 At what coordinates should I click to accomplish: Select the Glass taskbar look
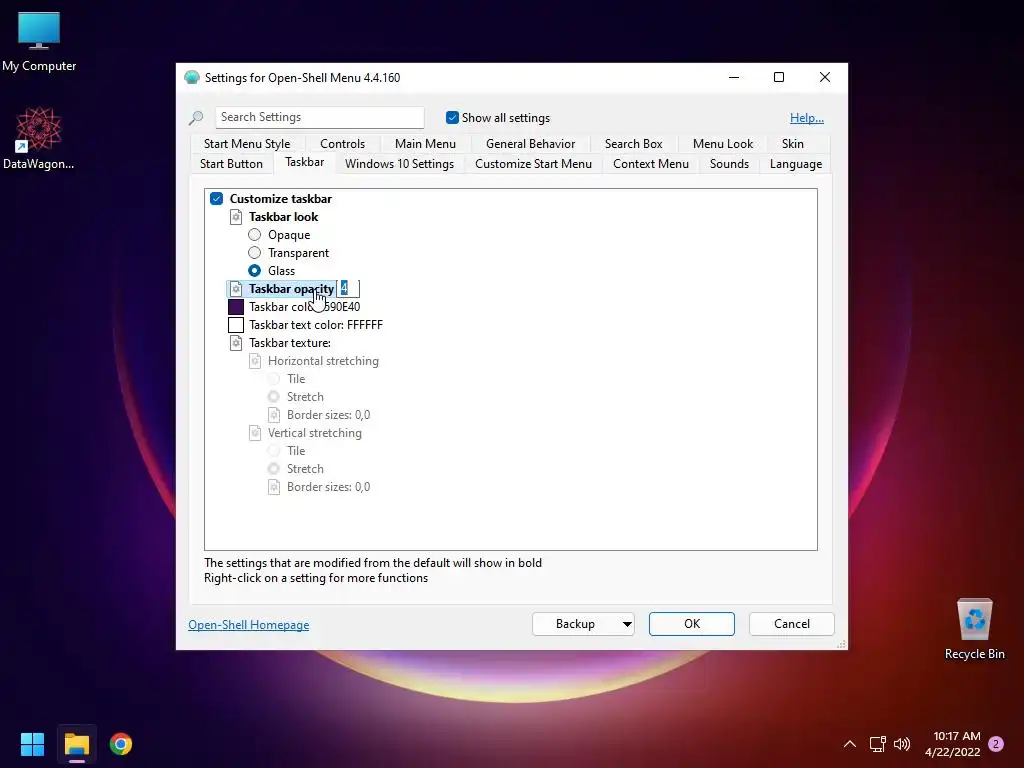255,270
